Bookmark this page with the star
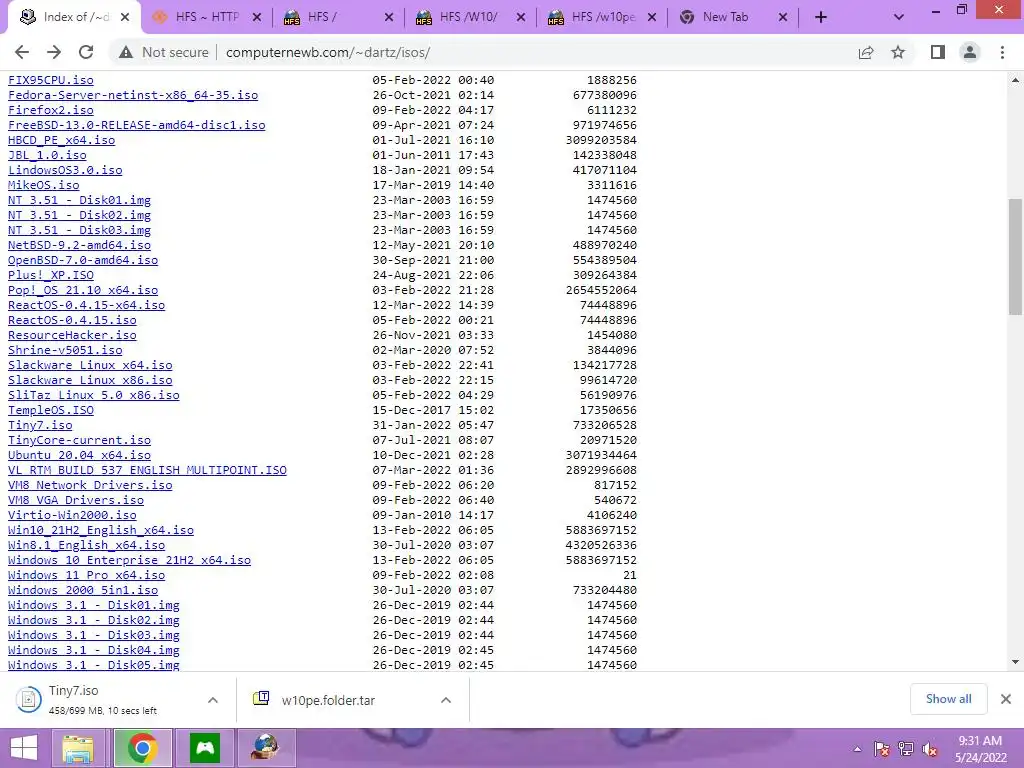The width and height of the screenshot is (1024, 768). click(x=898, y=52)
